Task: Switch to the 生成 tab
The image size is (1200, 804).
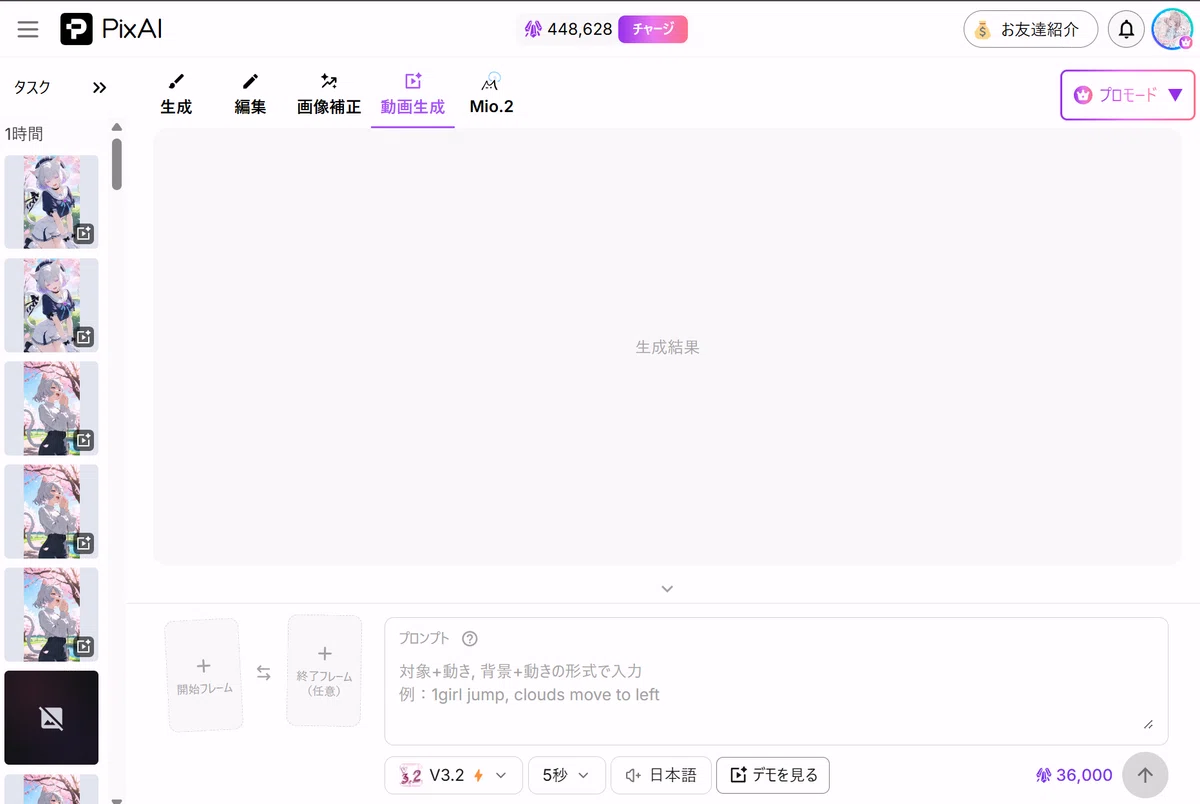Action: (176, 94)
